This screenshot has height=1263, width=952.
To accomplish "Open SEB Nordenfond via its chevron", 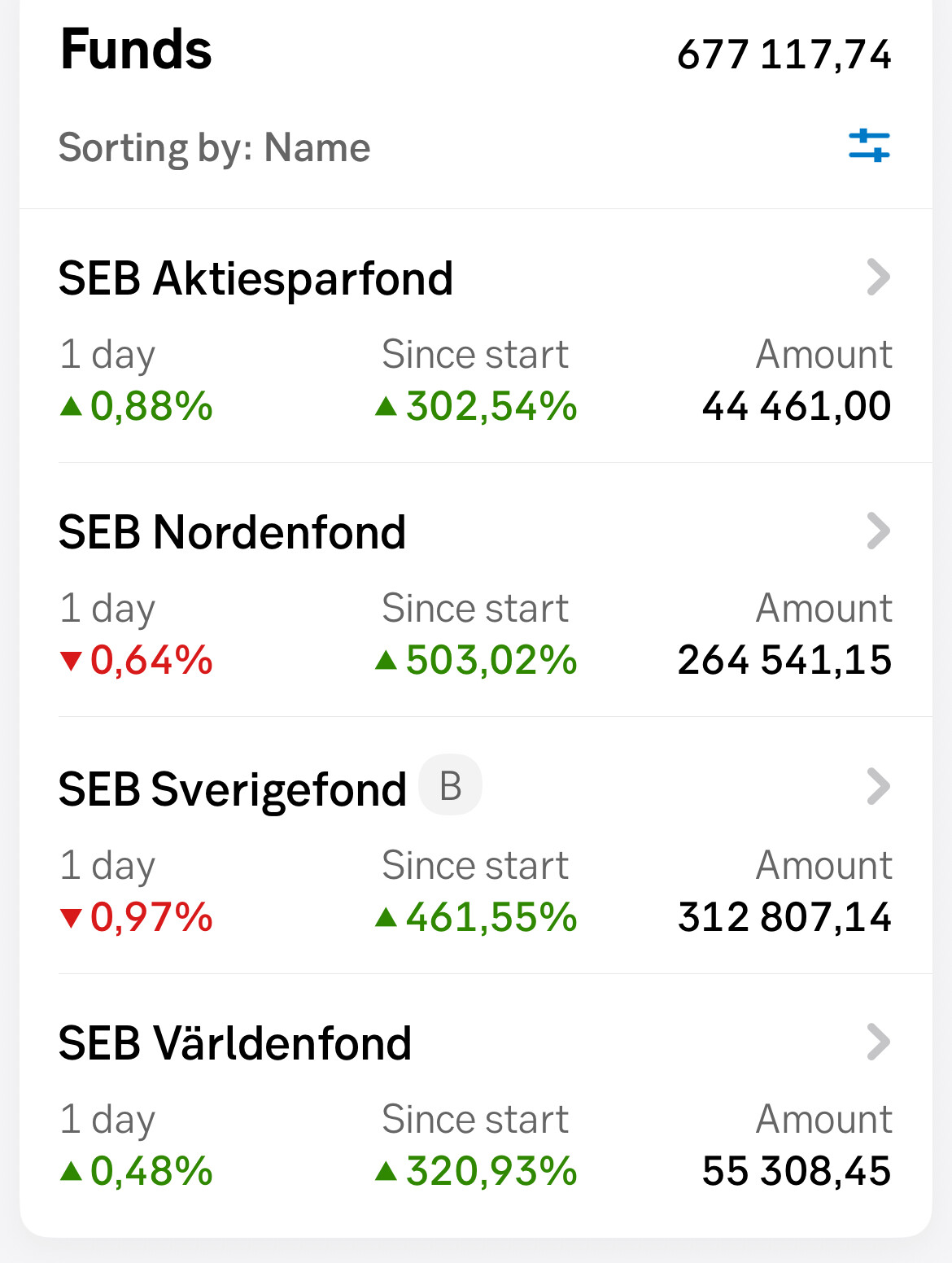I will (x=878, y=531).
